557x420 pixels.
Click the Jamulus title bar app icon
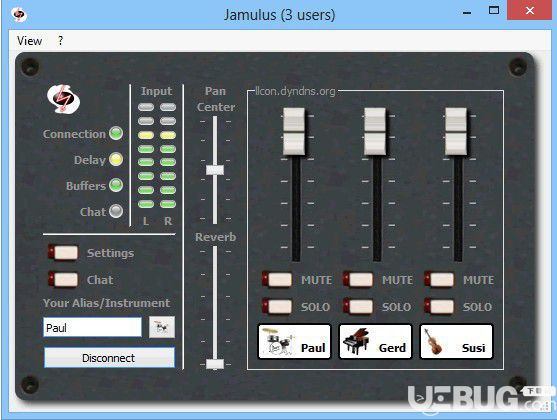coord(19,15)
